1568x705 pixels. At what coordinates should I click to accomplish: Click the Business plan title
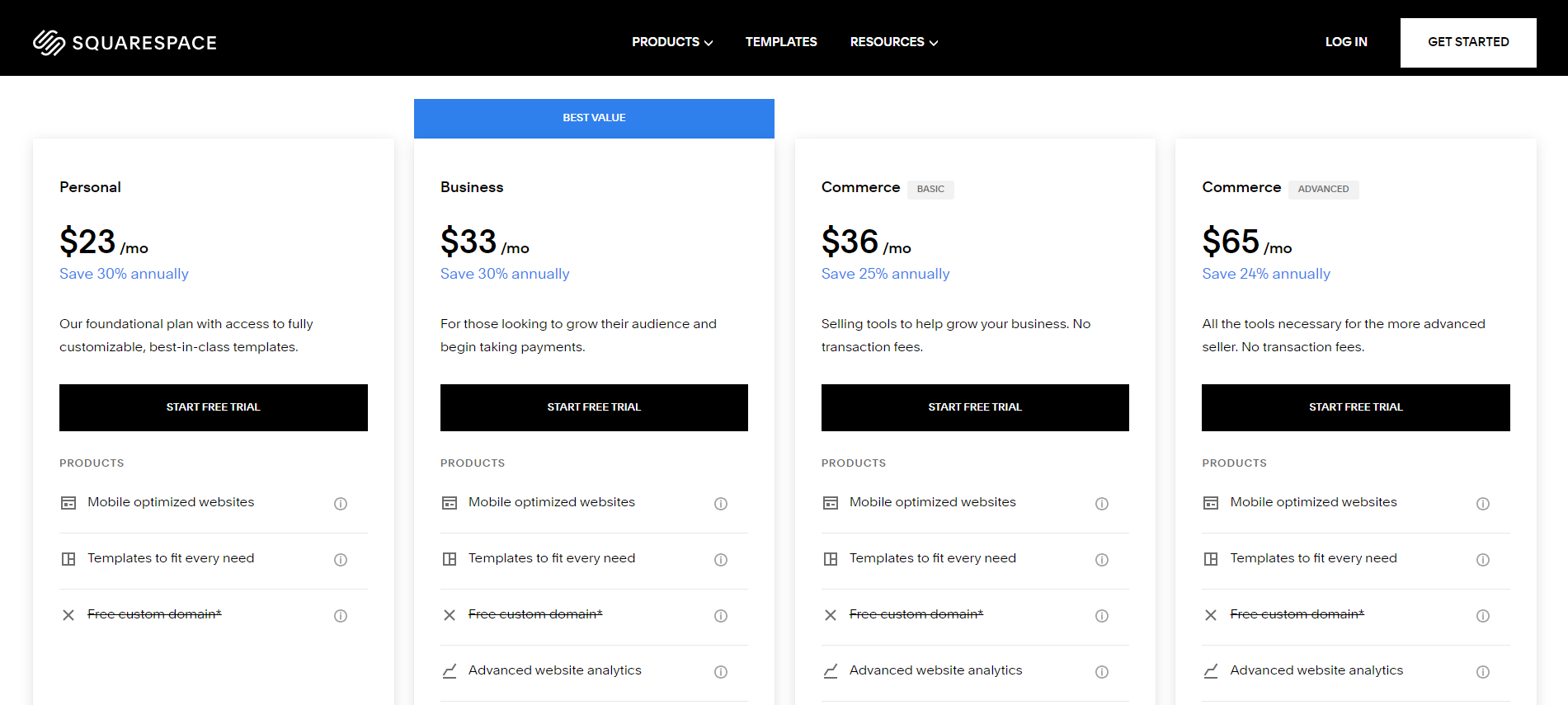pos(472,187)
